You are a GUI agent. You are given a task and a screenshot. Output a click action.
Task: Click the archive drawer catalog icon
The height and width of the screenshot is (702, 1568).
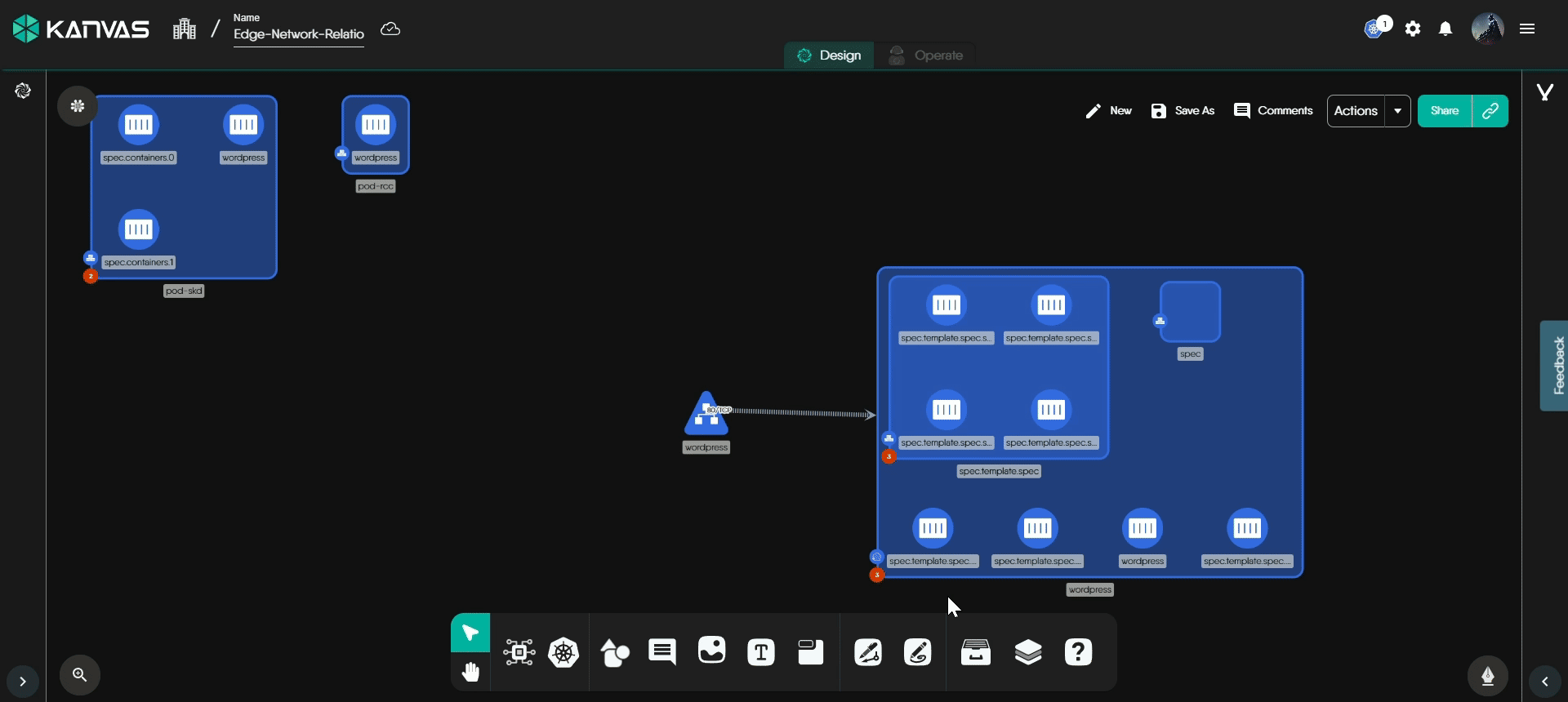point(976,652)
